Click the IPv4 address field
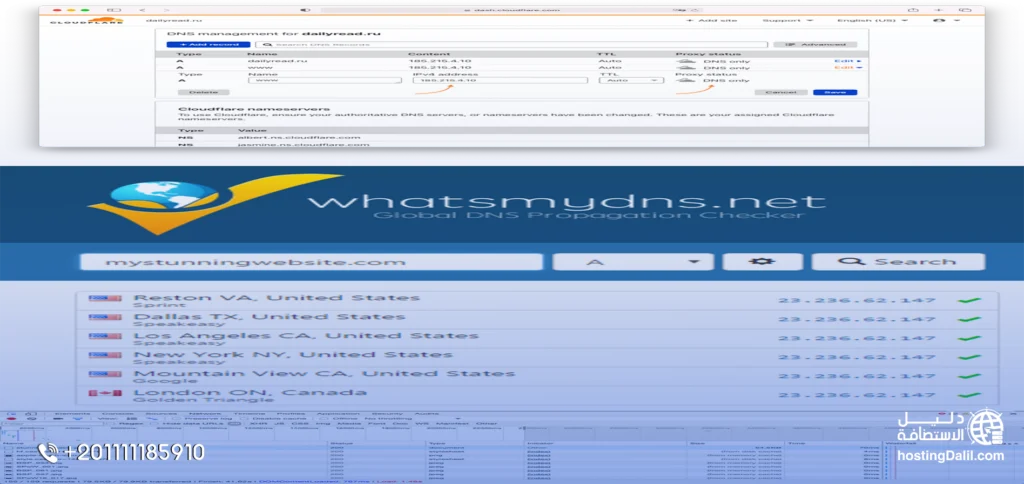1024x484 pixels. [x=501, y=80]
